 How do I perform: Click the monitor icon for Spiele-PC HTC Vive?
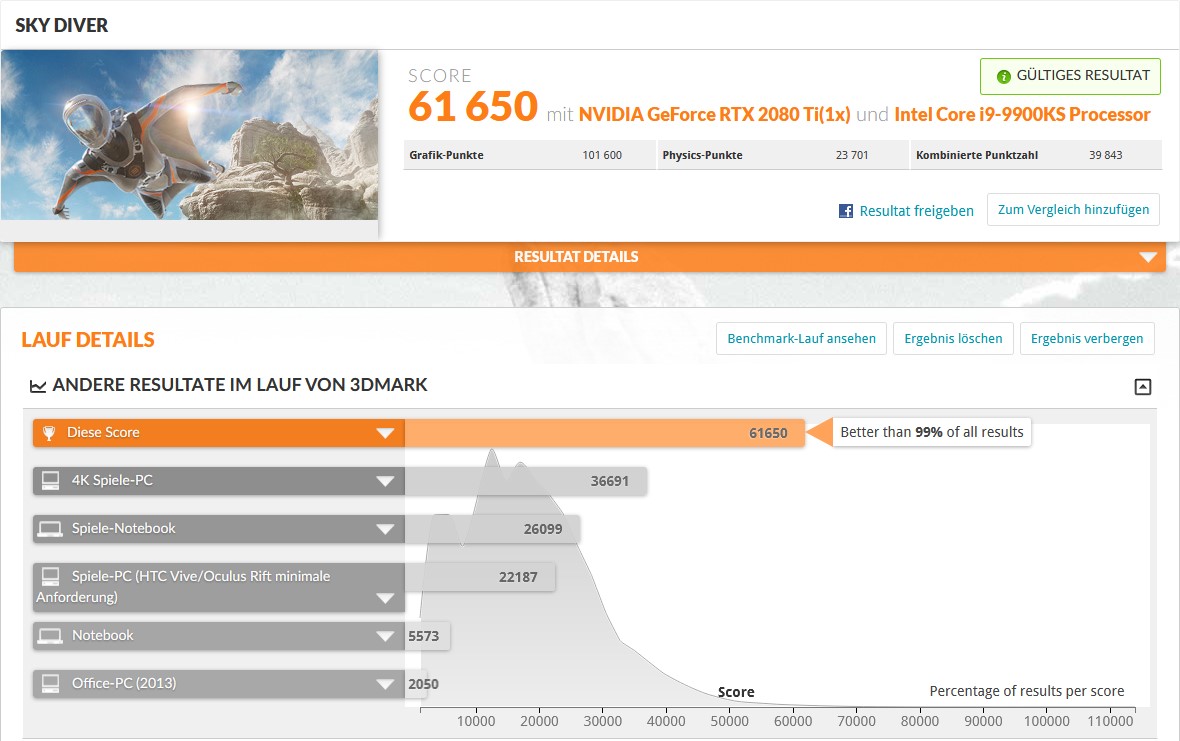tap(50, 577)
